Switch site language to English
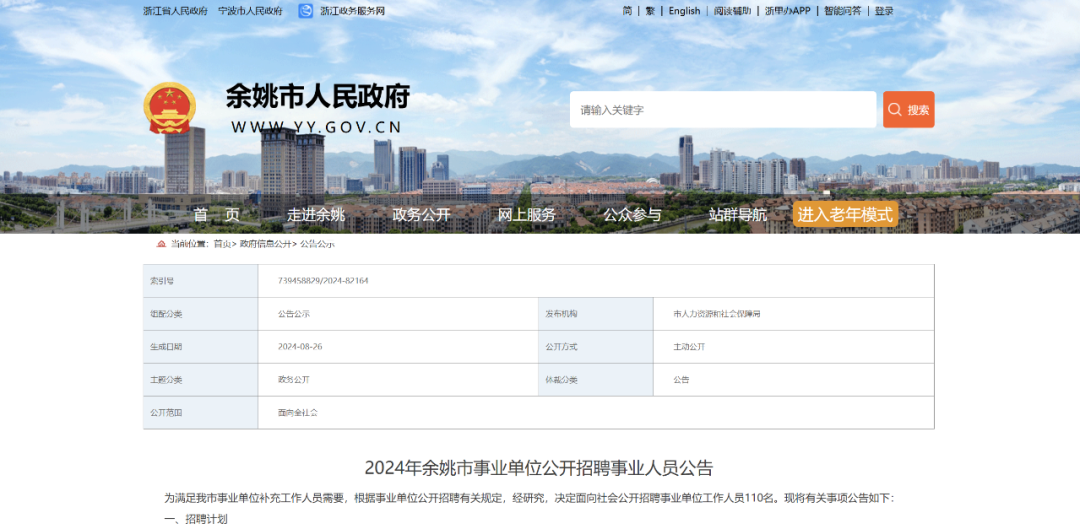 point(684,11)
